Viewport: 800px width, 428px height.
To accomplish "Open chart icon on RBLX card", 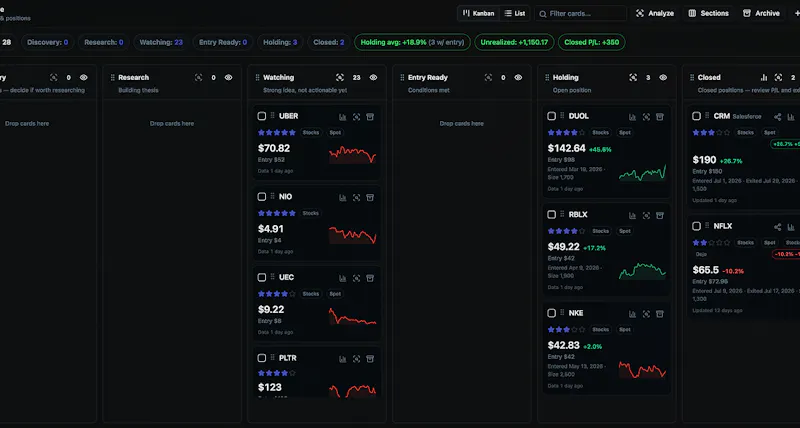I will point(632,215).
